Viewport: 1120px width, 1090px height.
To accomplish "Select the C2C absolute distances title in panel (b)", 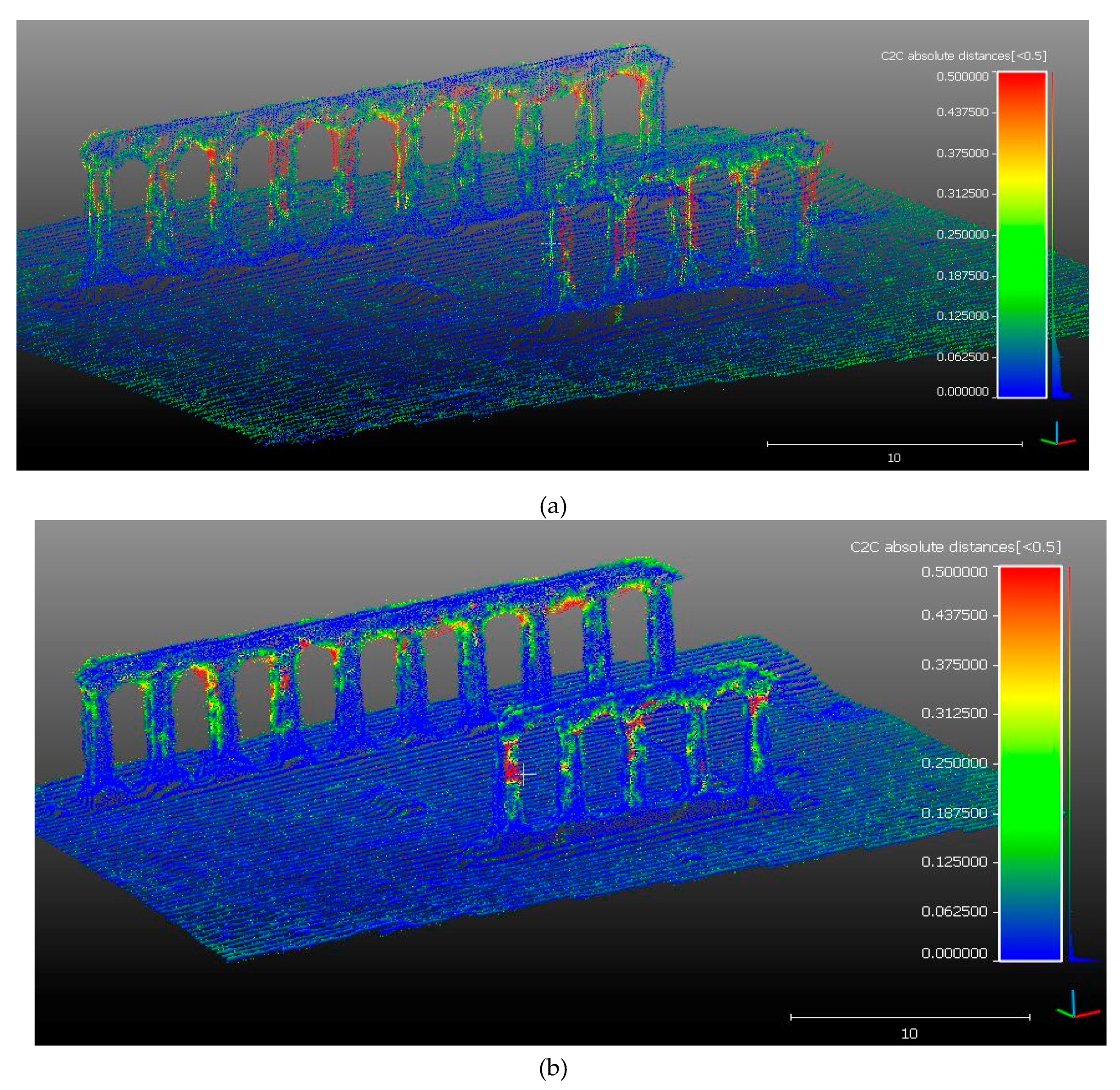I will tap(955, 547).
